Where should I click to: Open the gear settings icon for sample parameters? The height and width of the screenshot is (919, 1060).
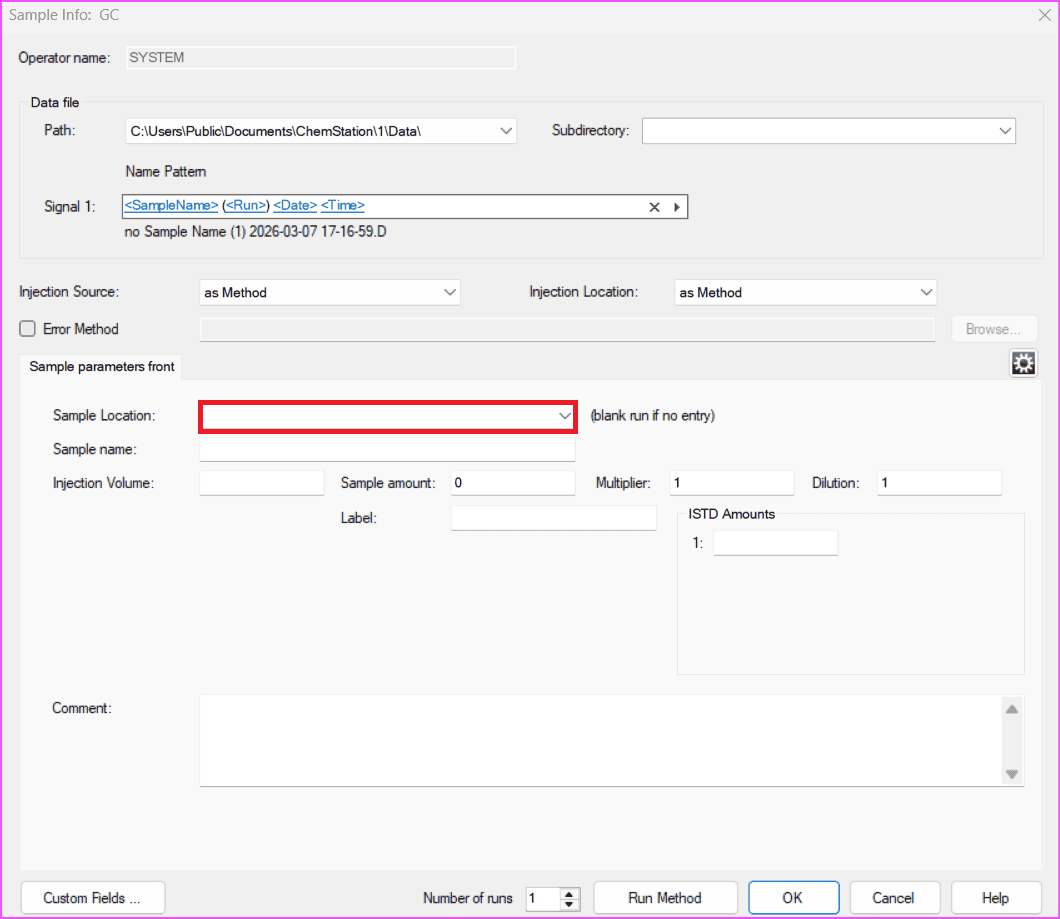tap(1023, 364)
